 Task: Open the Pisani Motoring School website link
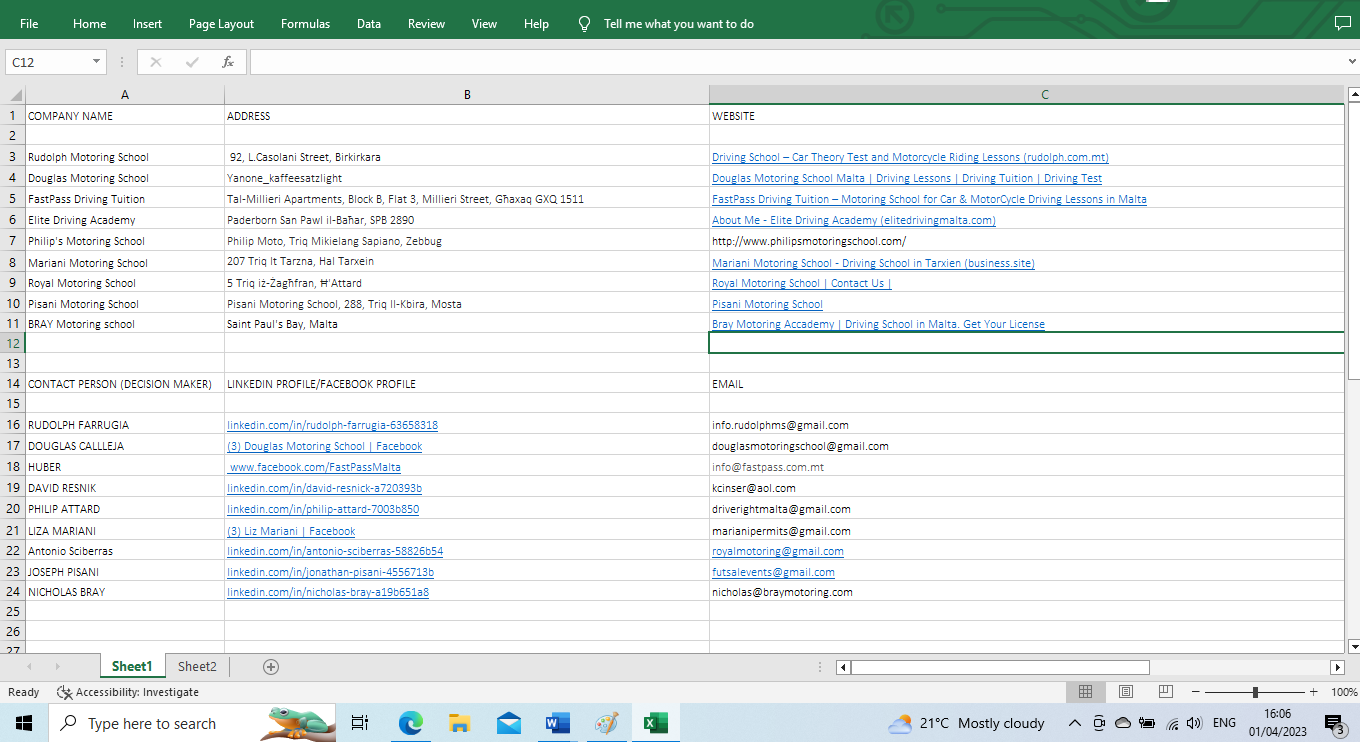(x=767, y=304)
